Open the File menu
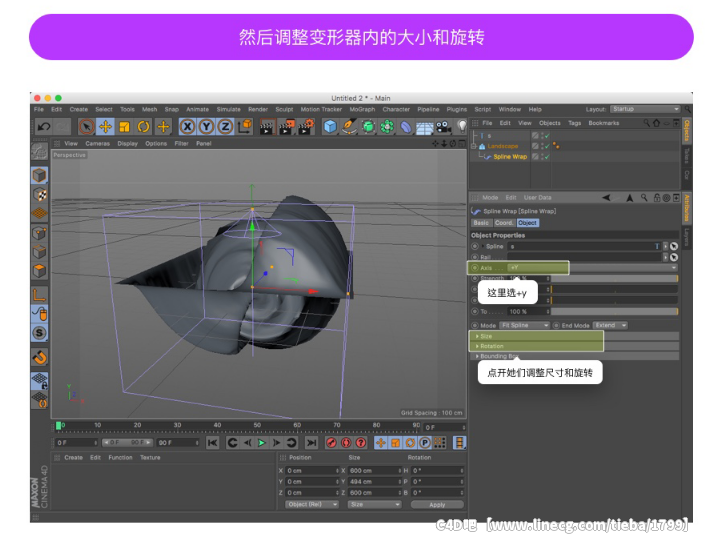 (39, 109)
